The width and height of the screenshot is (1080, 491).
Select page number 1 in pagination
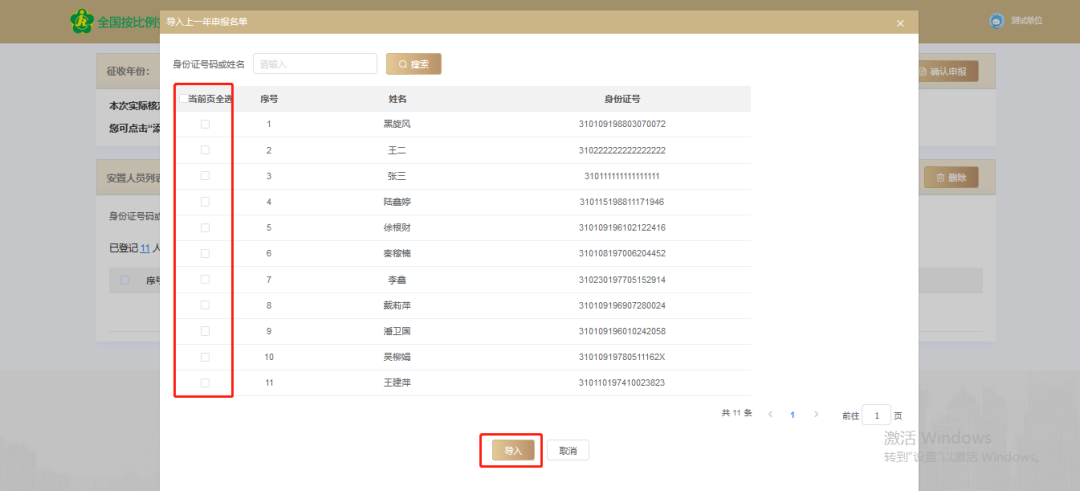(x=793, y=414)
